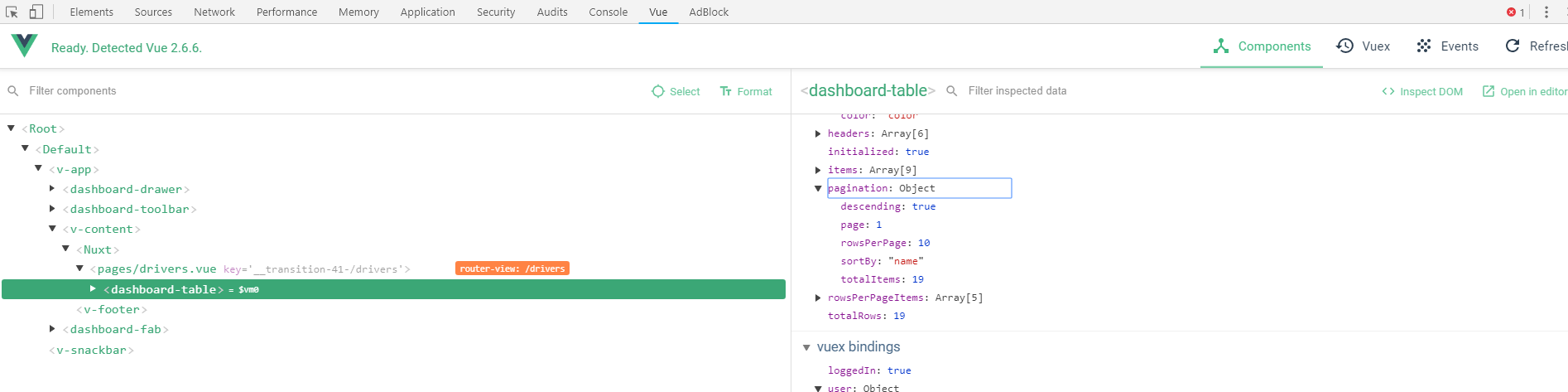
Task: Select the v-snackbar component
Action: [x=91, y=350]
